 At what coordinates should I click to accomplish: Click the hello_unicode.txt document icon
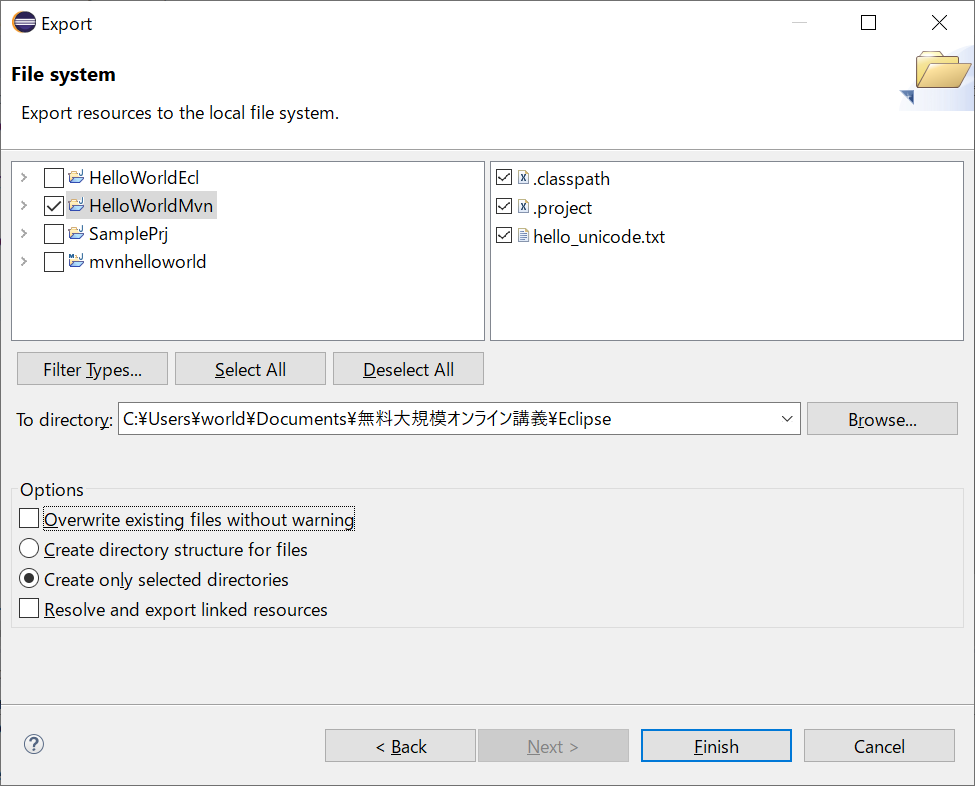(x=521, y=236)
